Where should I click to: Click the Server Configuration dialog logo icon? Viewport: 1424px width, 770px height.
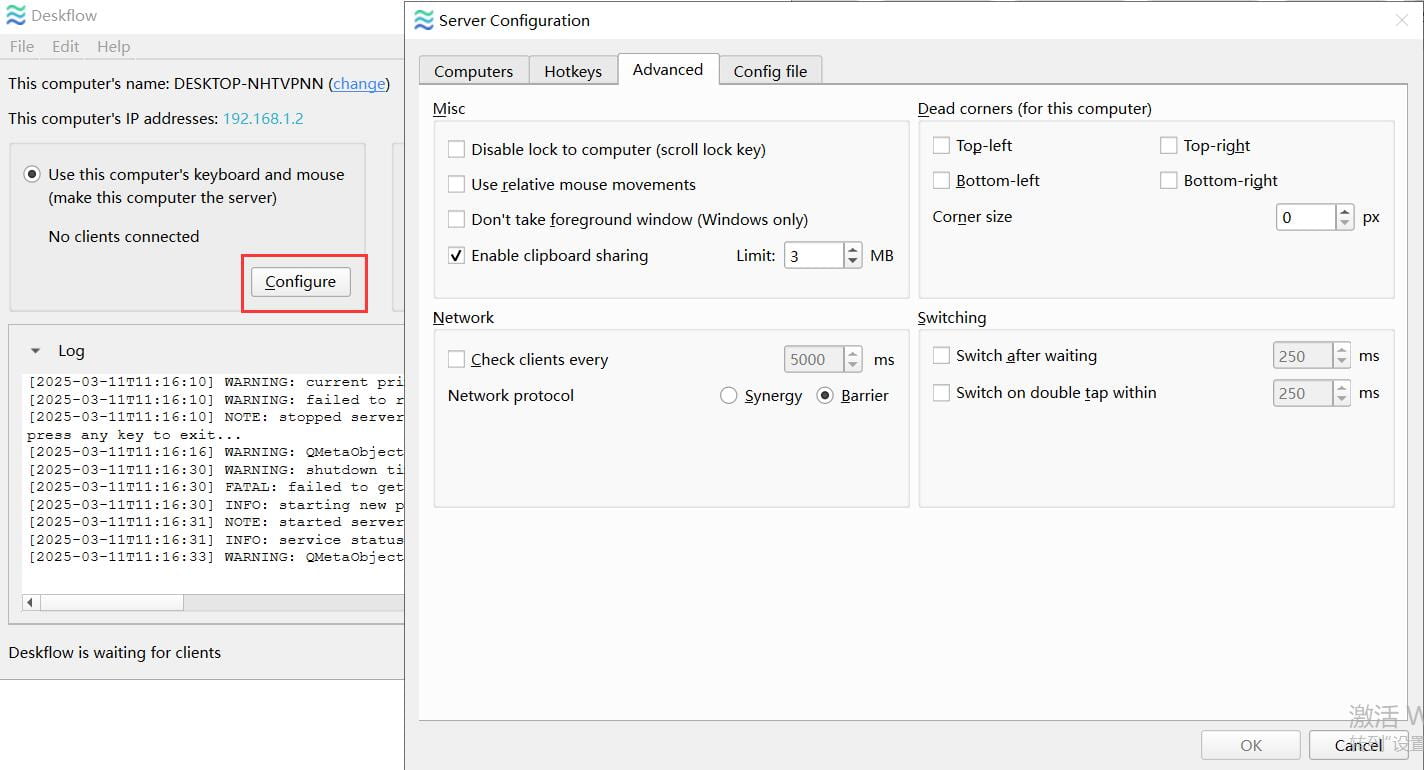point(424,20)
